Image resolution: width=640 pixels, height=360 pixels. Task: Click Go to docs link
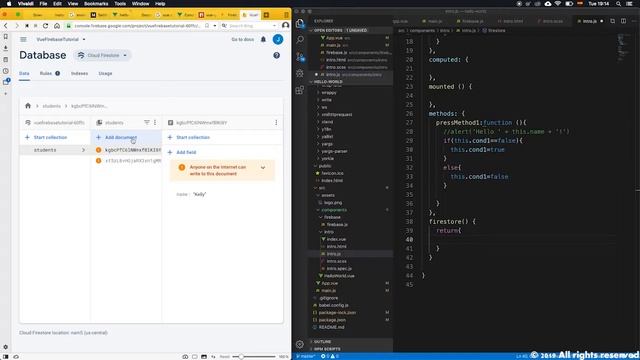pyautogui.click(x=242, y=40)
